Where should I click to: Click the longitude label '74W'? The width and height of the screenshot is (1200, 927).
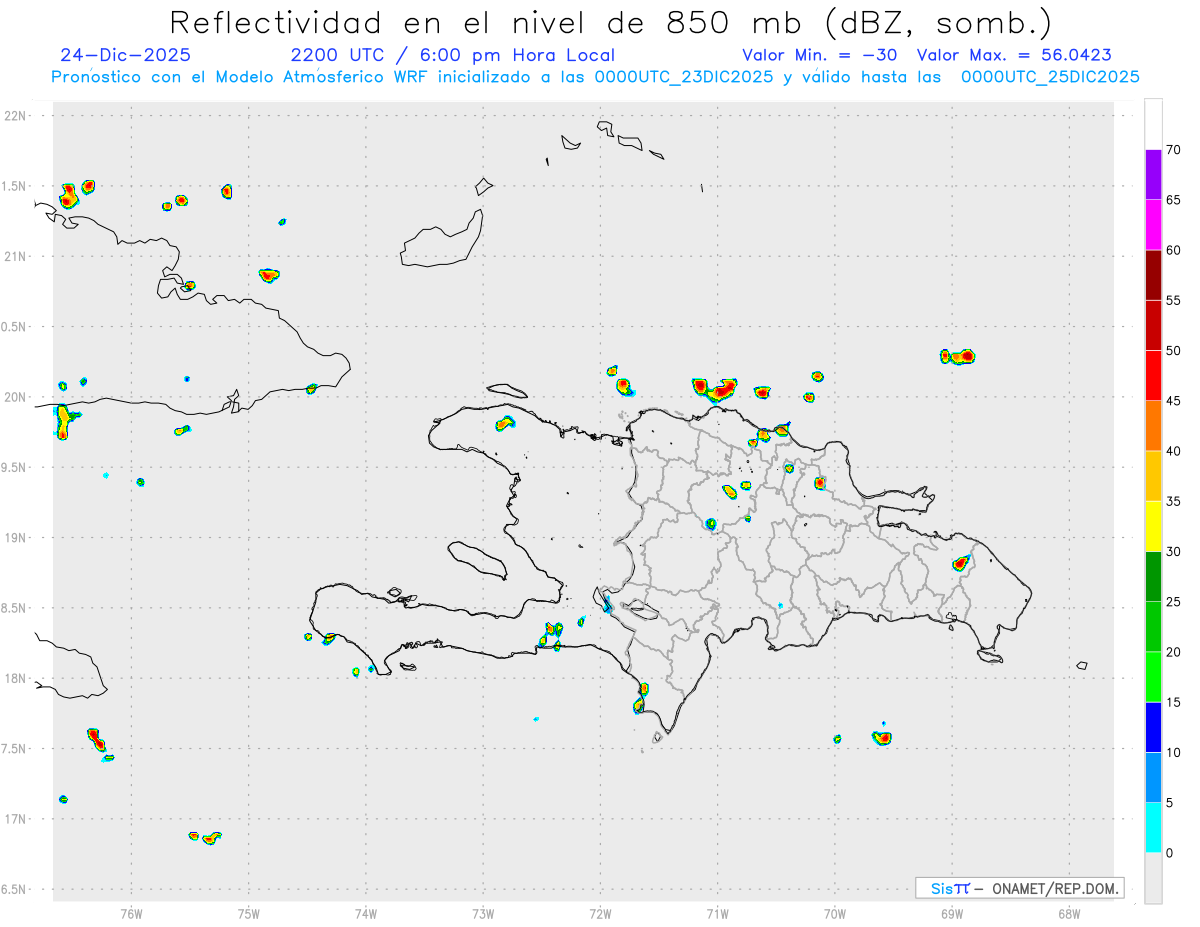(366, 913)
